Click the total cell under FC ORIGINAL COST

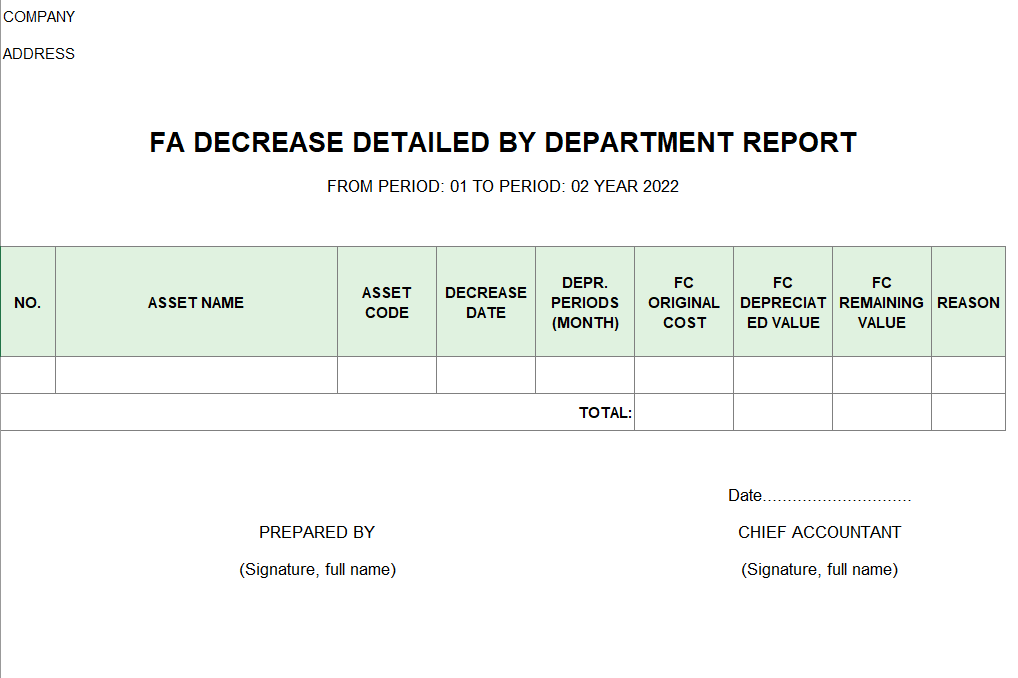pyautogui.click(x=684, y=412)
